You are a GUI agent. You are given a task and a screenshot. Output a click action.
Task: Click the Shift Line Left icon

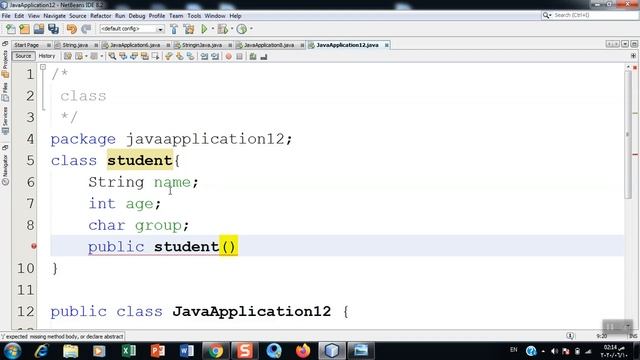[204, 56]
